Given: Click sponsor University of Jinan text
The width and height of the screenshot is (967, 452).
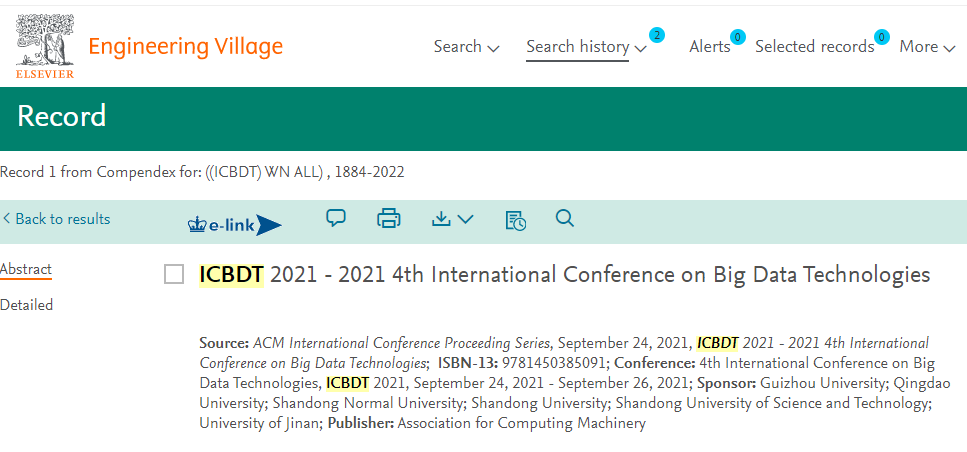Looking at the screenshot, I should pos(260,424).
